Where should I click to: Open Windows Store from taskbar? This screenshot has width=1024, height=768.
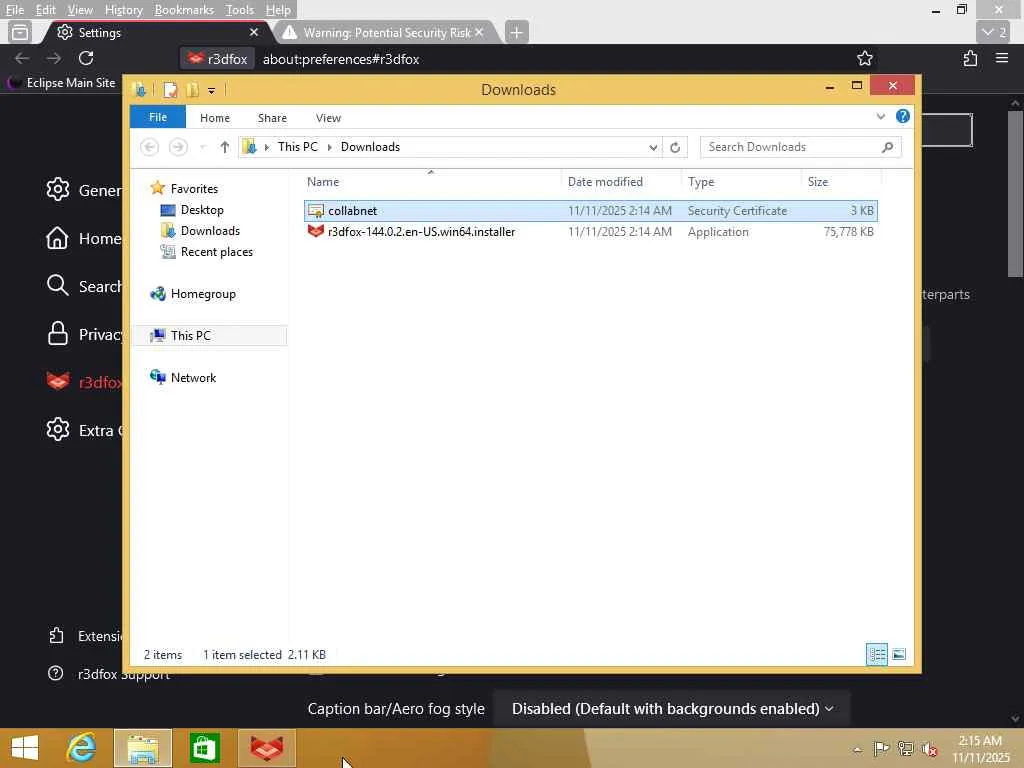click(204, 748)
